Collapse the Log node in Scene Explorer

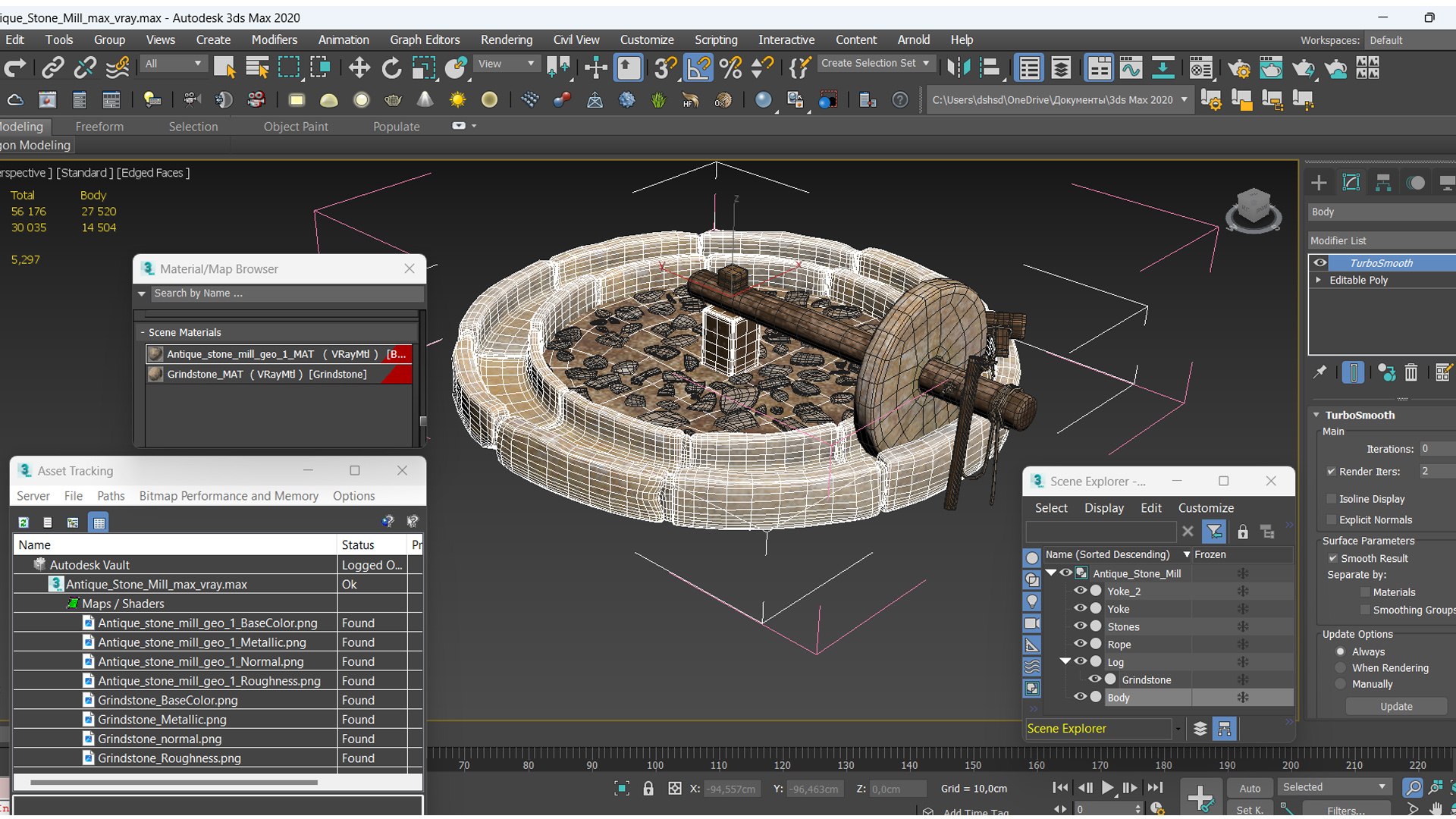coord(1065,661)
